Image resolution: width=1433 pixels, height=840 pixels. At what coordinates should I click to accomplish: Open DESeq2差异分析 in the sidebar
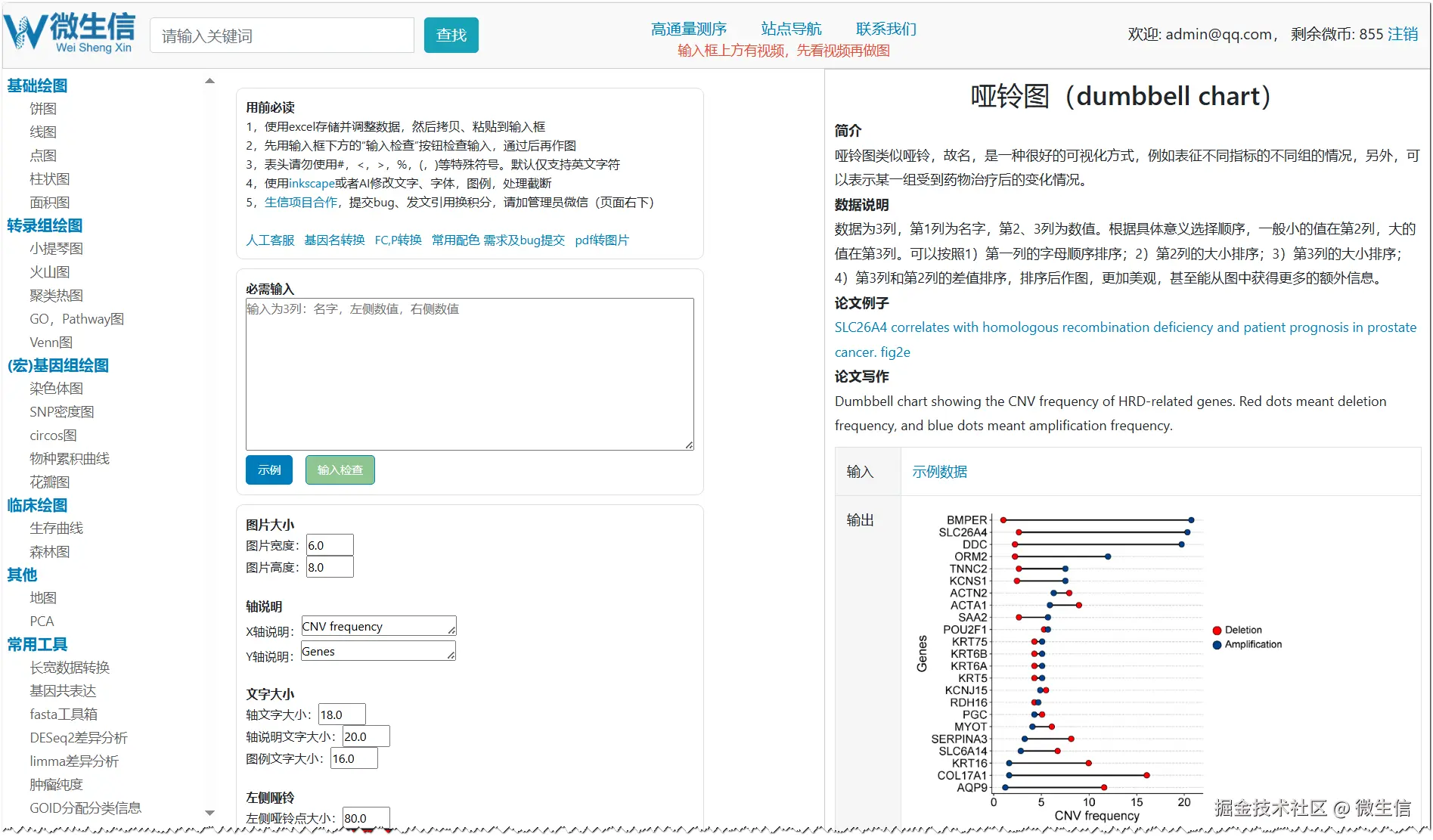79,738
